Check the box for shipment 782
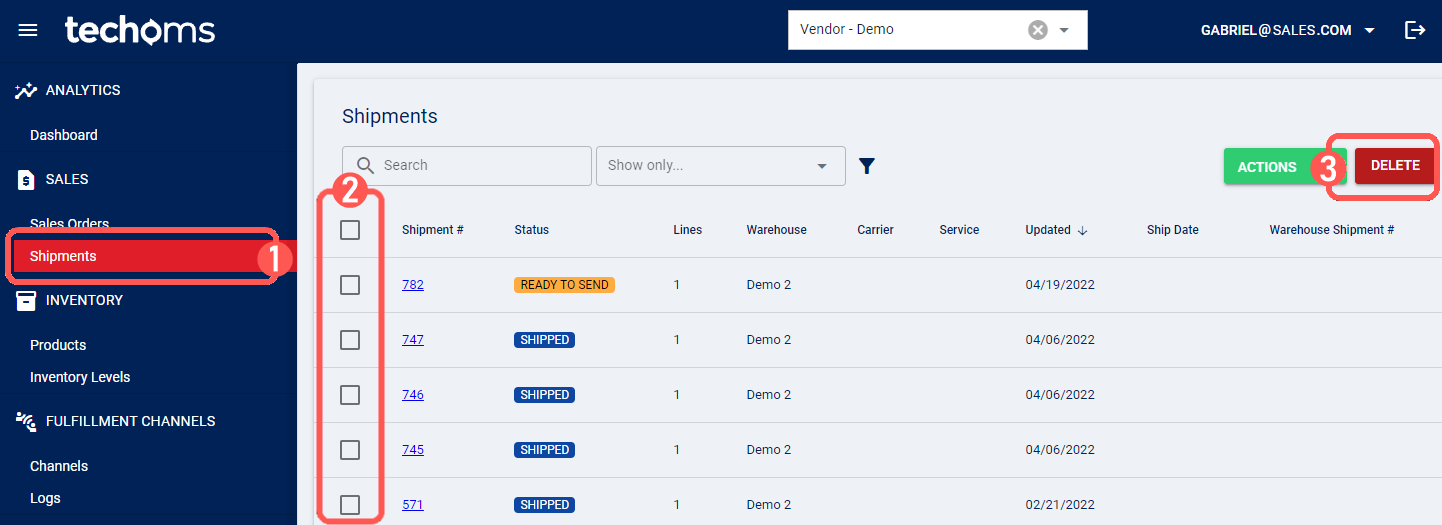 pyautogui.click(x=350, y=285)
